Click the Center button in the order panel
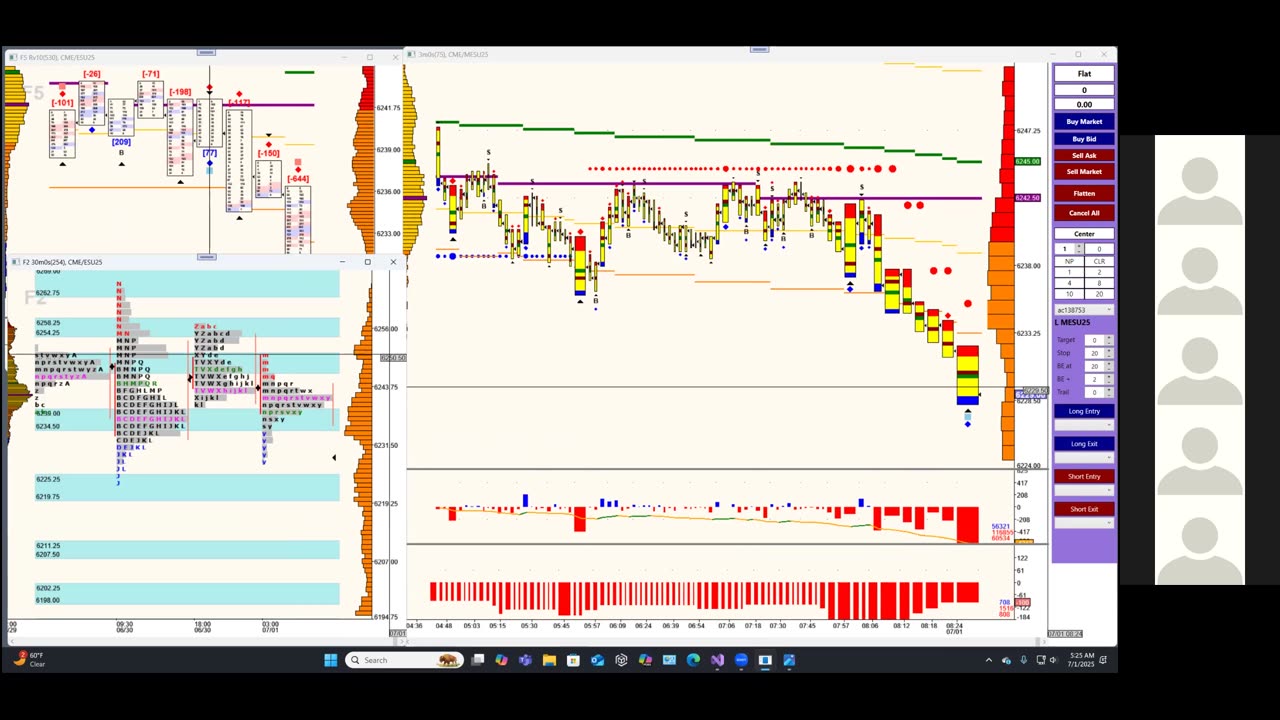 pyautogui.click(x=1084, y=234)
